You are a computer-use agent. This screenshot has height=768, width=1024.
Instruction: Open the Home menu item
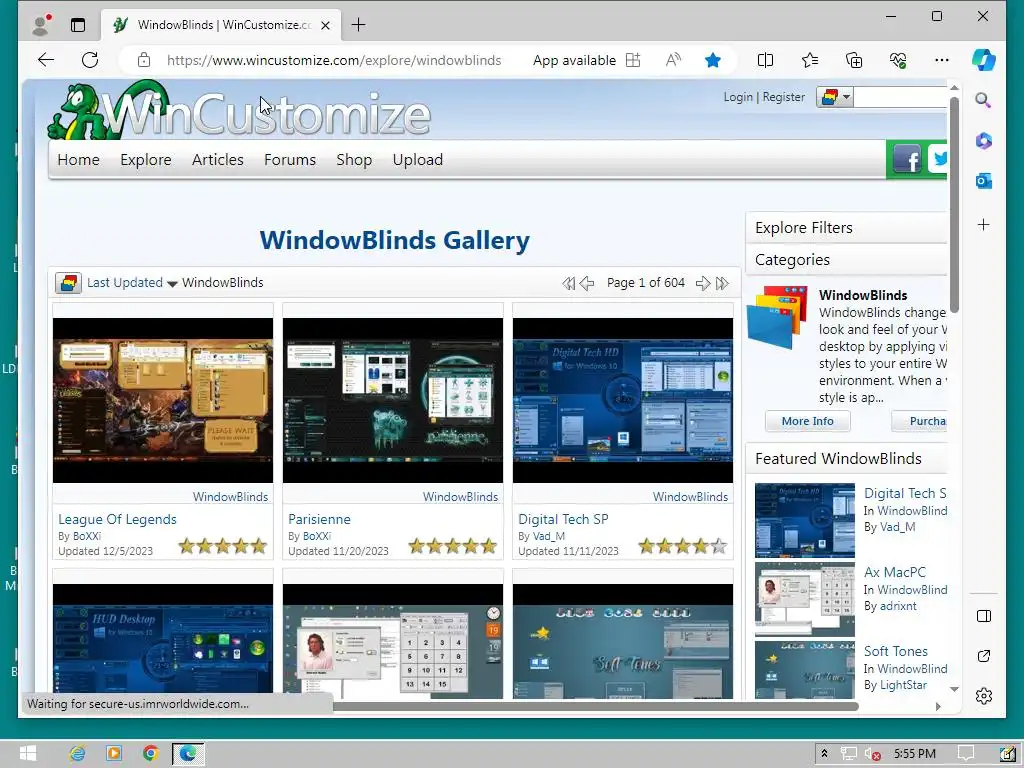(78, 159)
